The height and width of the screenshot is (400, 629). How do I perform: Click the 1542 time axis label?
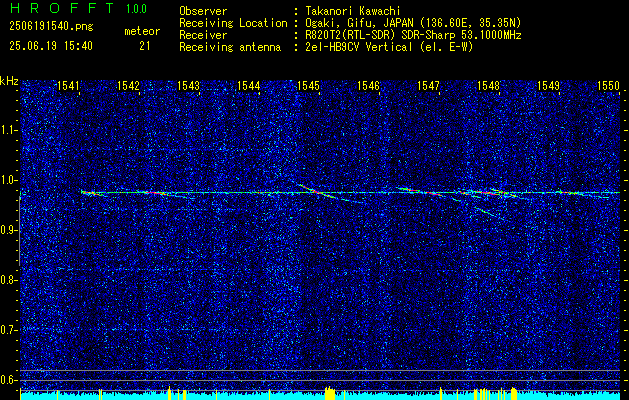tap(128, 85)
